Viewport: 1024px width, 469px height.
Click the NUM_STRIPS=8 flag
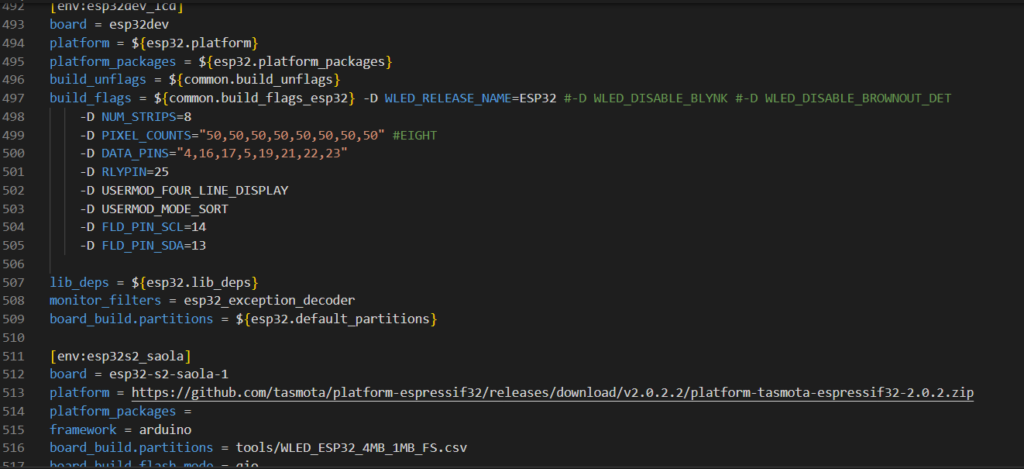146,116
